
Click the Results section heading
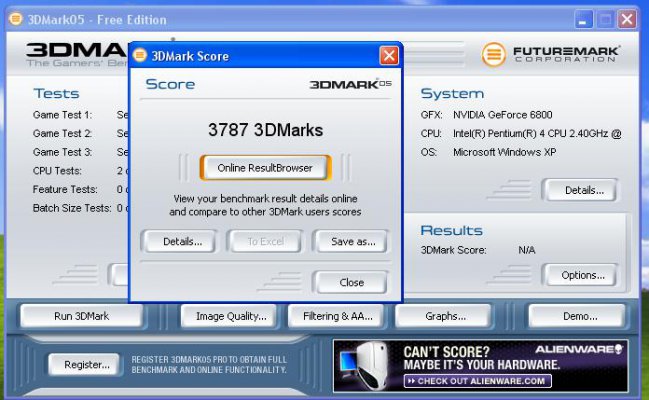tap(452, 230)
